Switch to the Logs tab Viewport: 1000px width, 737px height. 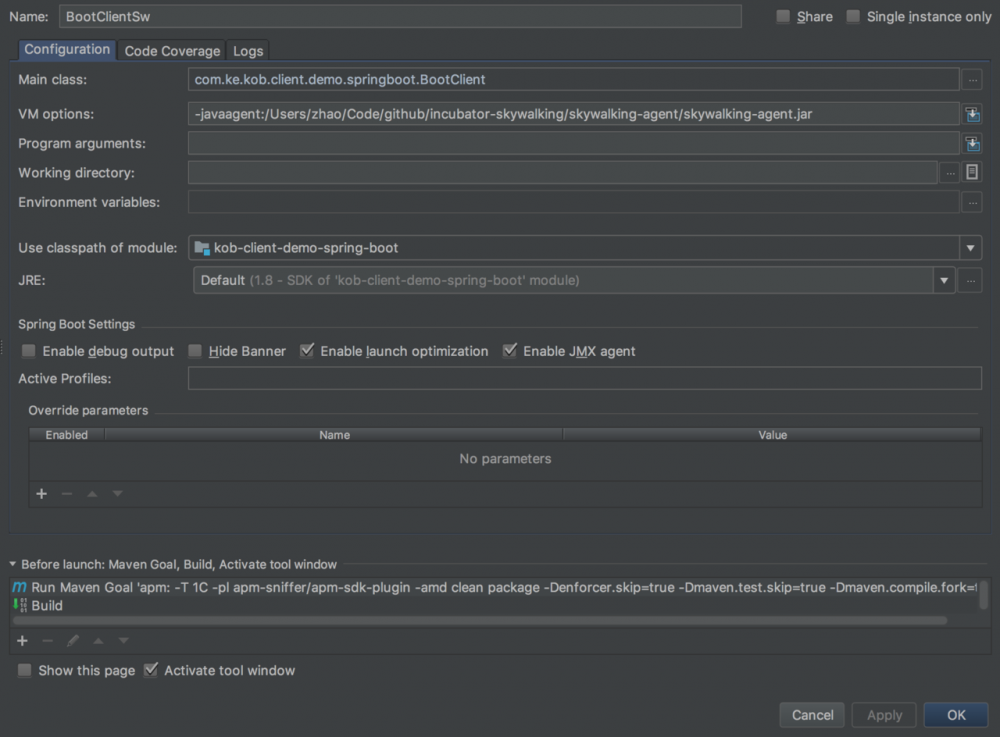(x=248, y=51)
